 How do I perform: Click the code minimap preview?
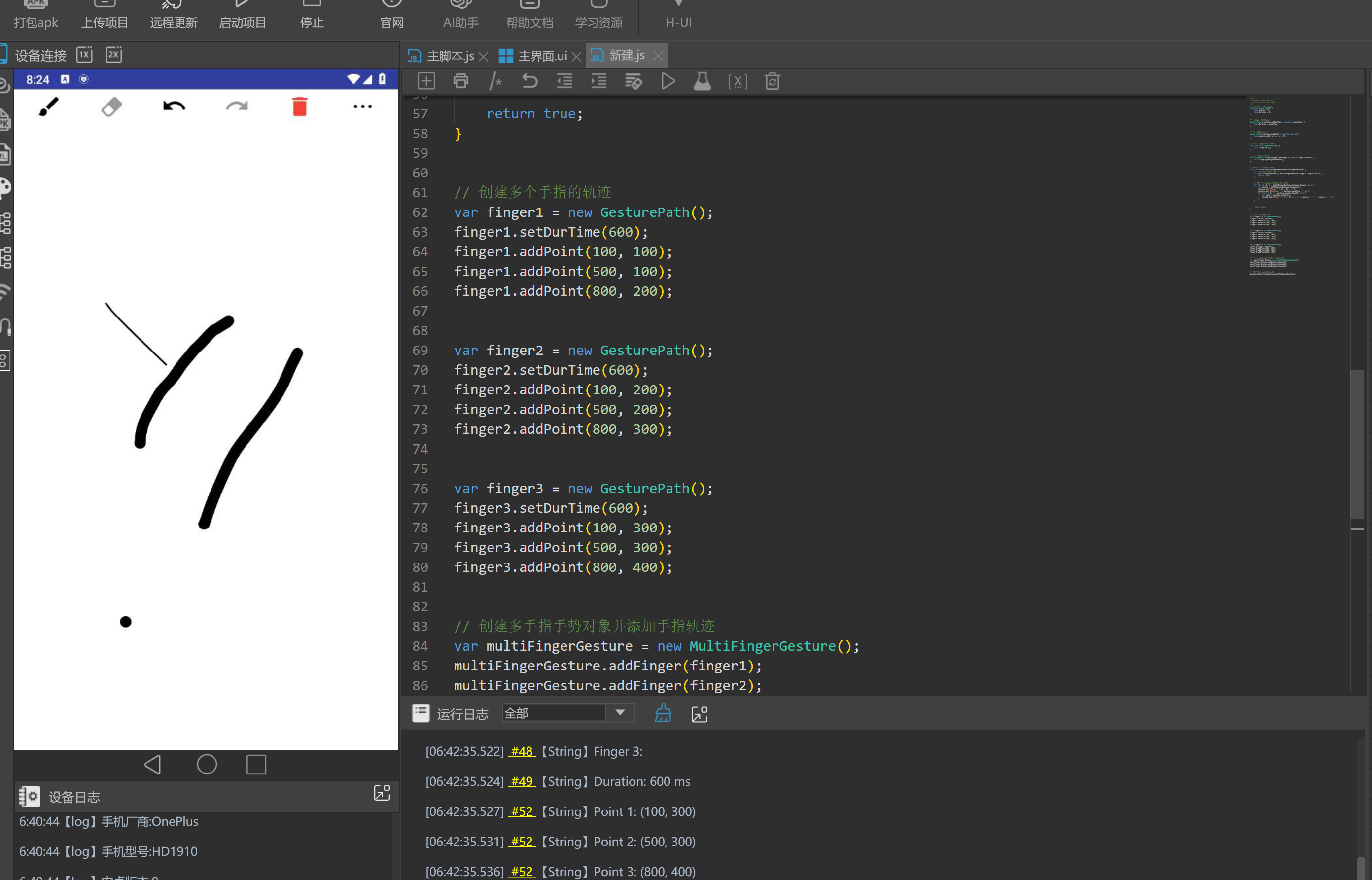coord(1292,187)
